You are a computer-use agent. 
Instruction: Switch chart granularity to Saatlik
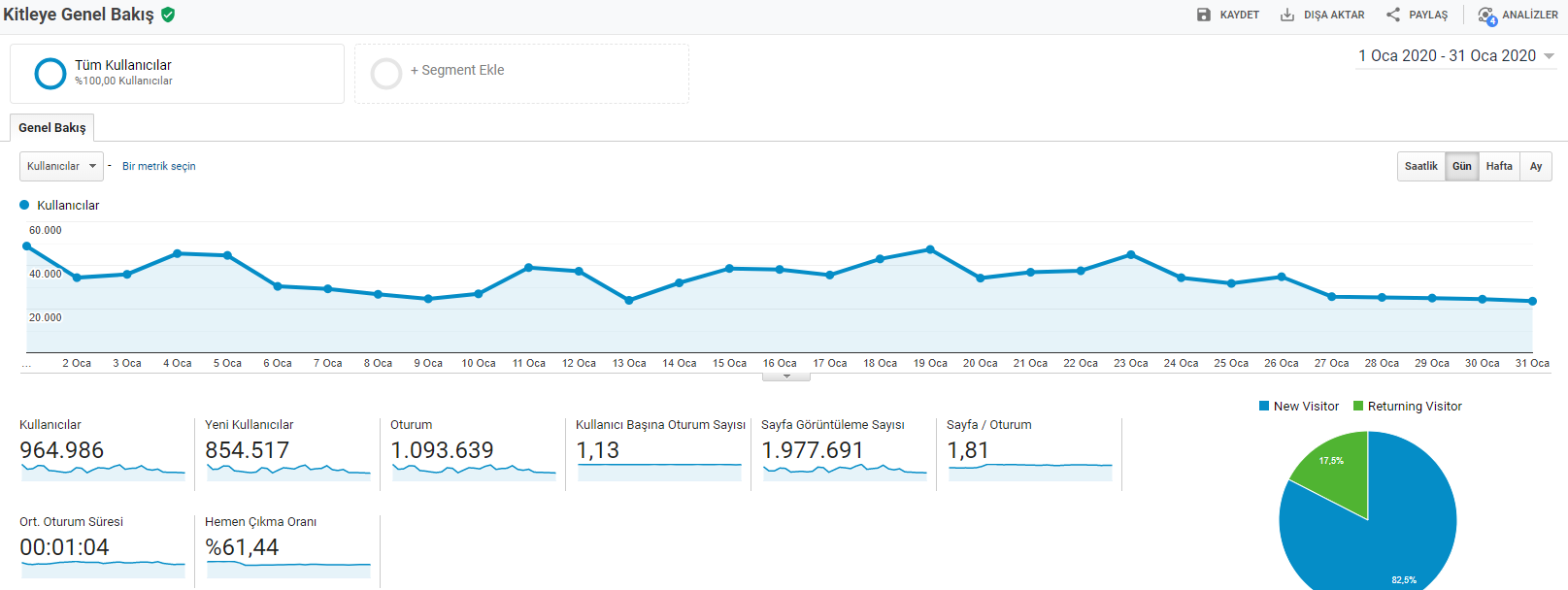point(1421,166)
